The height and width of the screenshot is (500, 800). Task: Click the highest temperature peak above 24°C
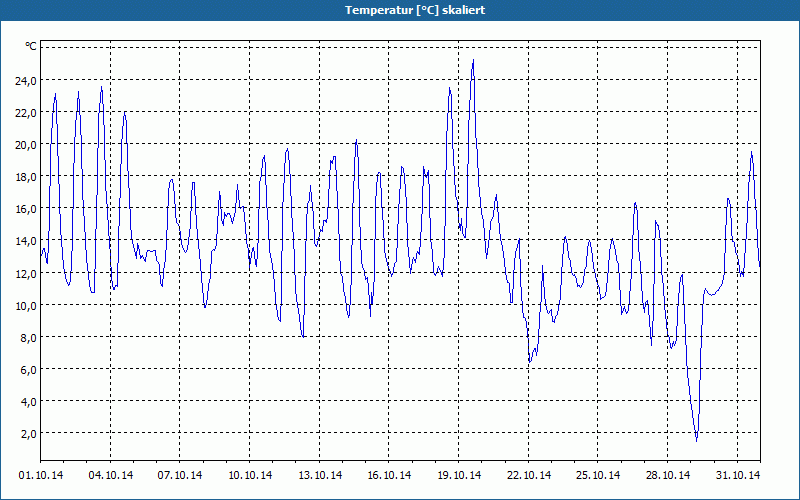(x=473, y=61)
